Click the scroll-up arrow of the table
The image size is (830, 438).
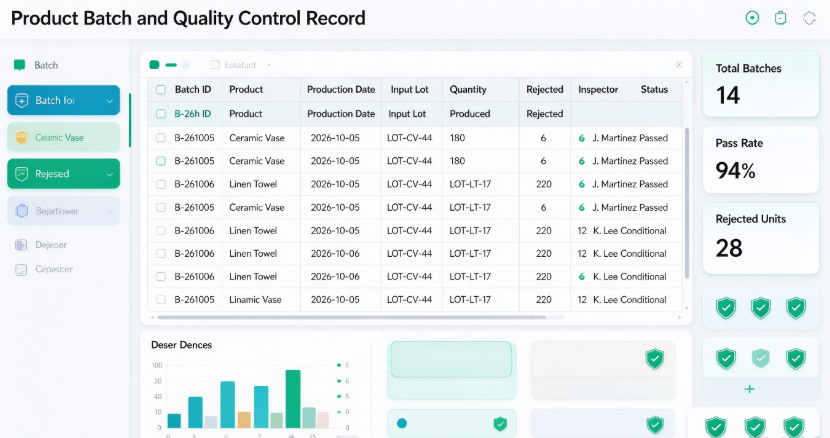tap(687, 83)
